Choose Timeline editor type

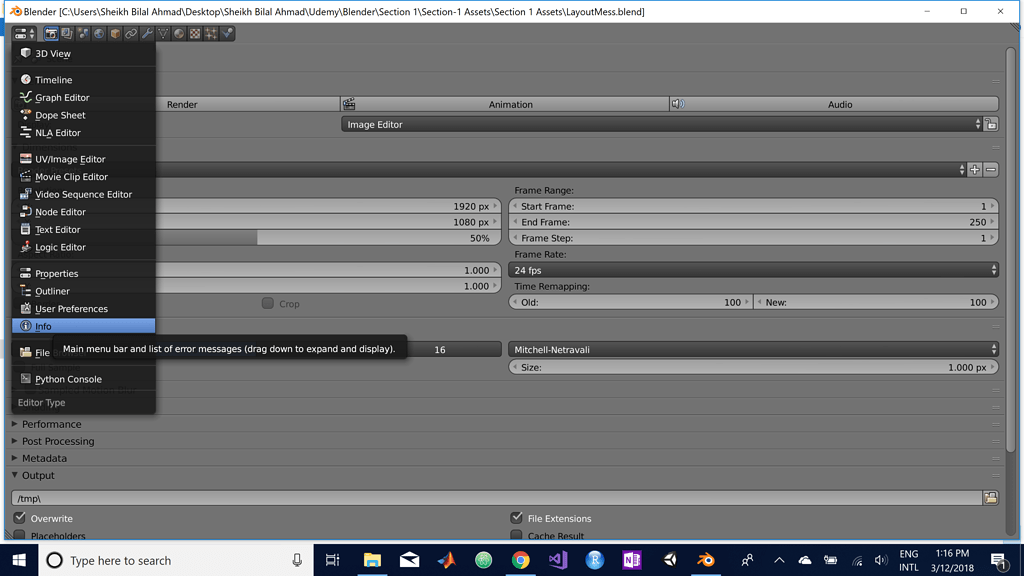(x=84, y=80)
